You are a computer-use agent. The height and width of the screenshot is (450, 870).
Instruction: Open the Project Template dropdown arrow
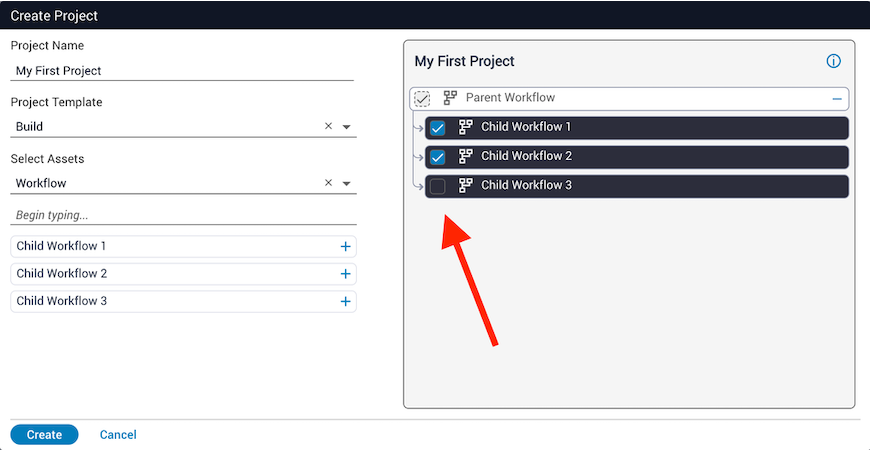click(x=346, y=127)
